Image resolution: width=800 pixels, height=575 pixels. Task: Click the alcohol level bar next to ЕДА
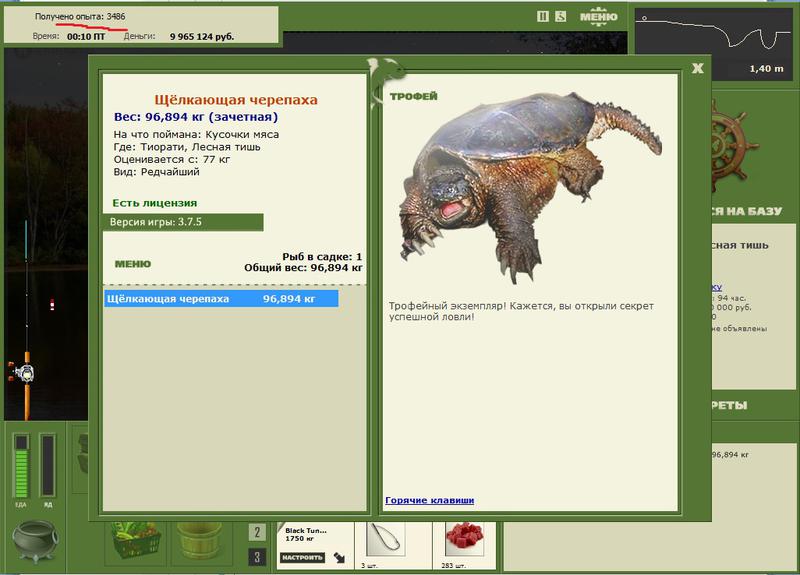point(47,465)
